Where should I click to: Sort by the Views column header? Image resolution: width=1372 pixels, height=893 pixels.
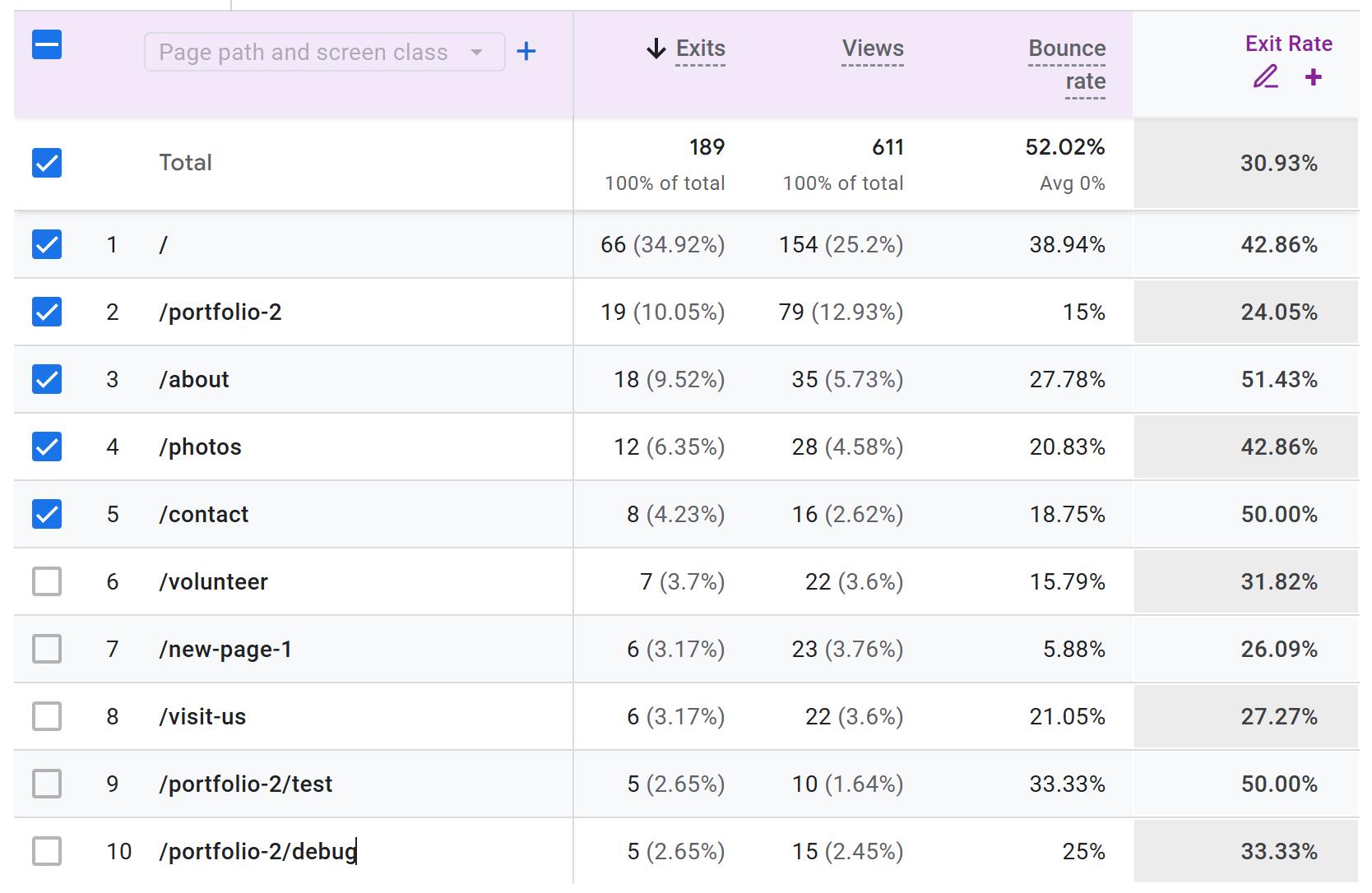(x=873, y=49)
